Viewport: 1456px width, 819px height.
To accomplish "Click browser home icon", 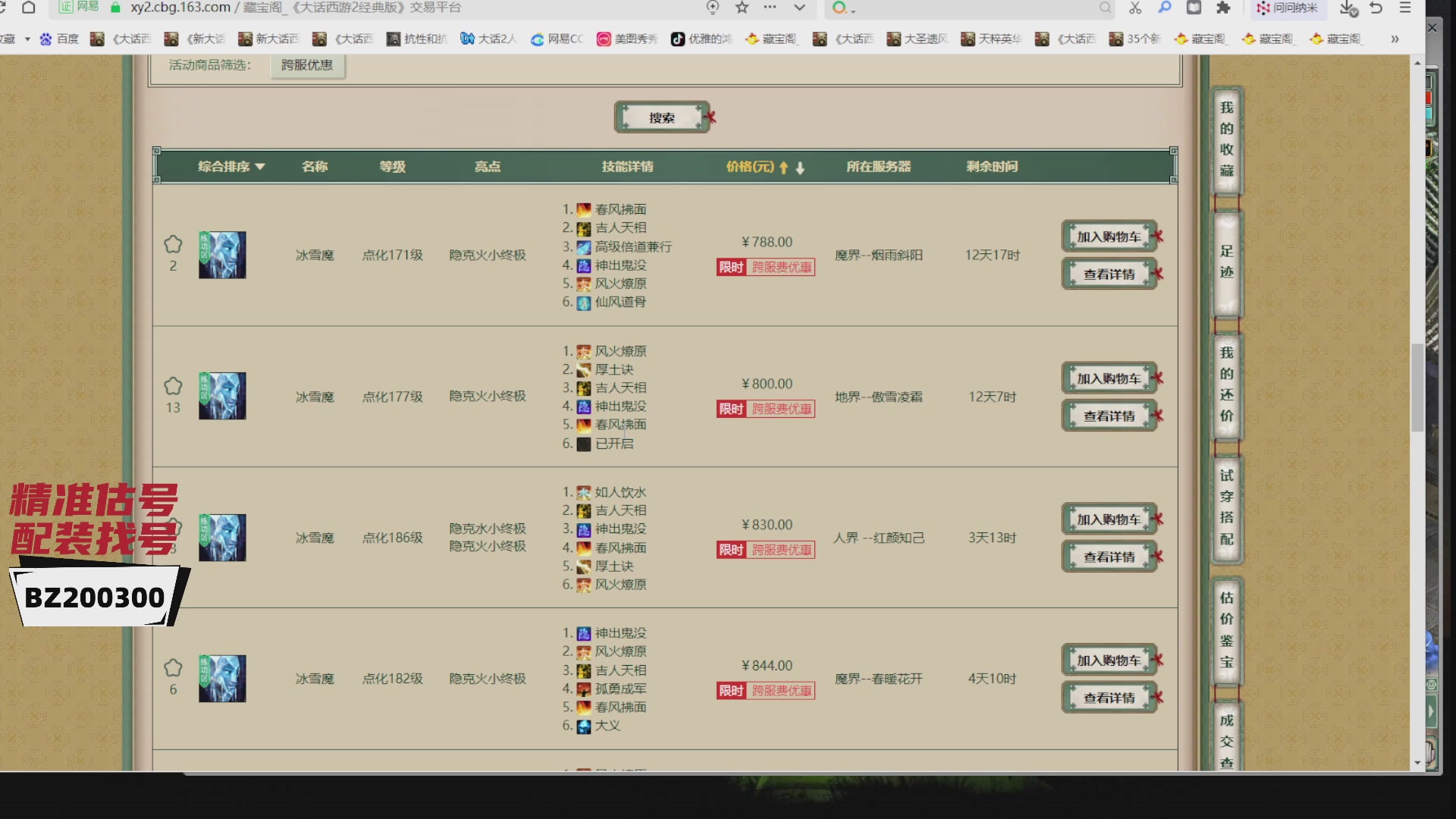I will pos(29,8).
